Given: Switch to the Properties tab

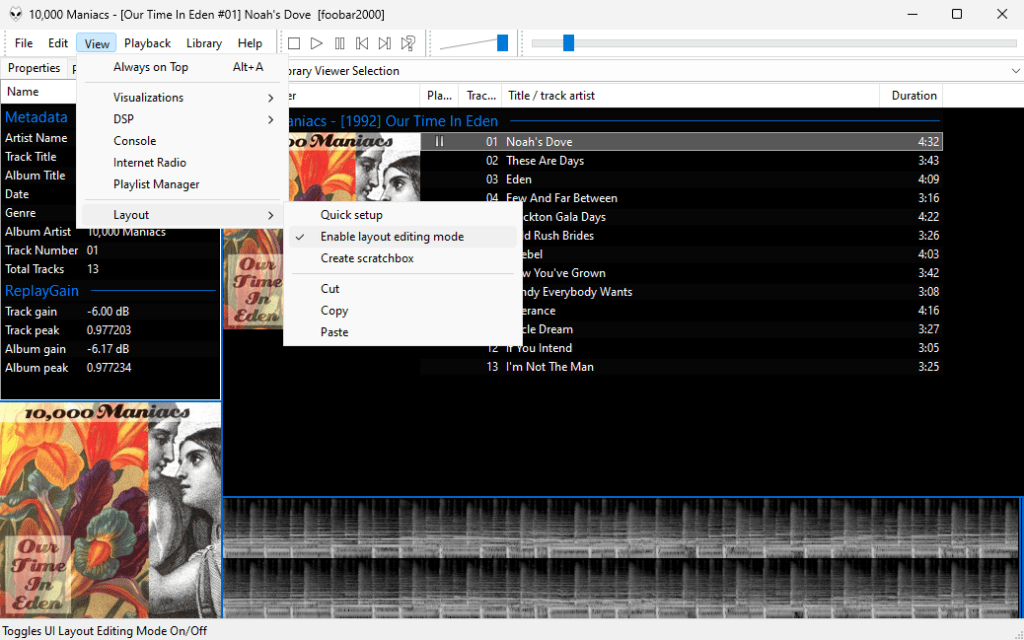Looking at the screenshot, I should pyautogui.click(x=34, y=68).
